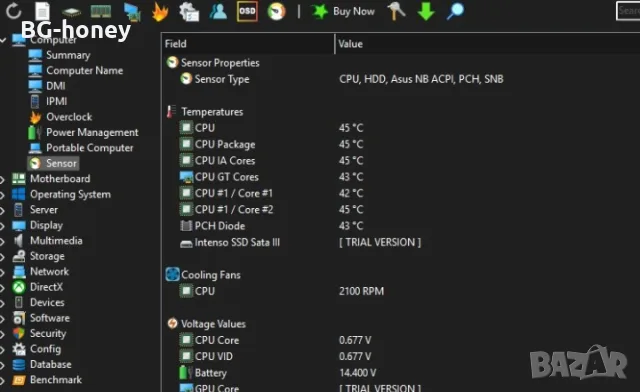The height and width of the screenshot is (392, 640).
Task: Open the Report page icon
Action: 42,11
